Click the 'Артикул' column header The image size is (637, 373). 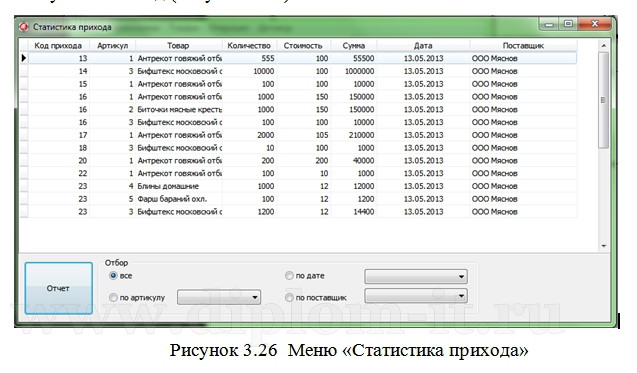113,46
